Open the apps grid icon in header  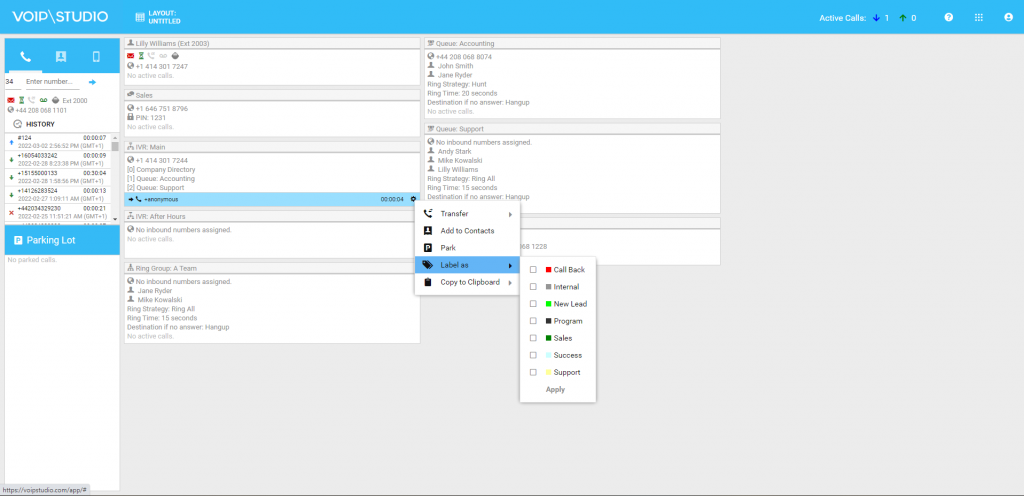coord(978,18)
